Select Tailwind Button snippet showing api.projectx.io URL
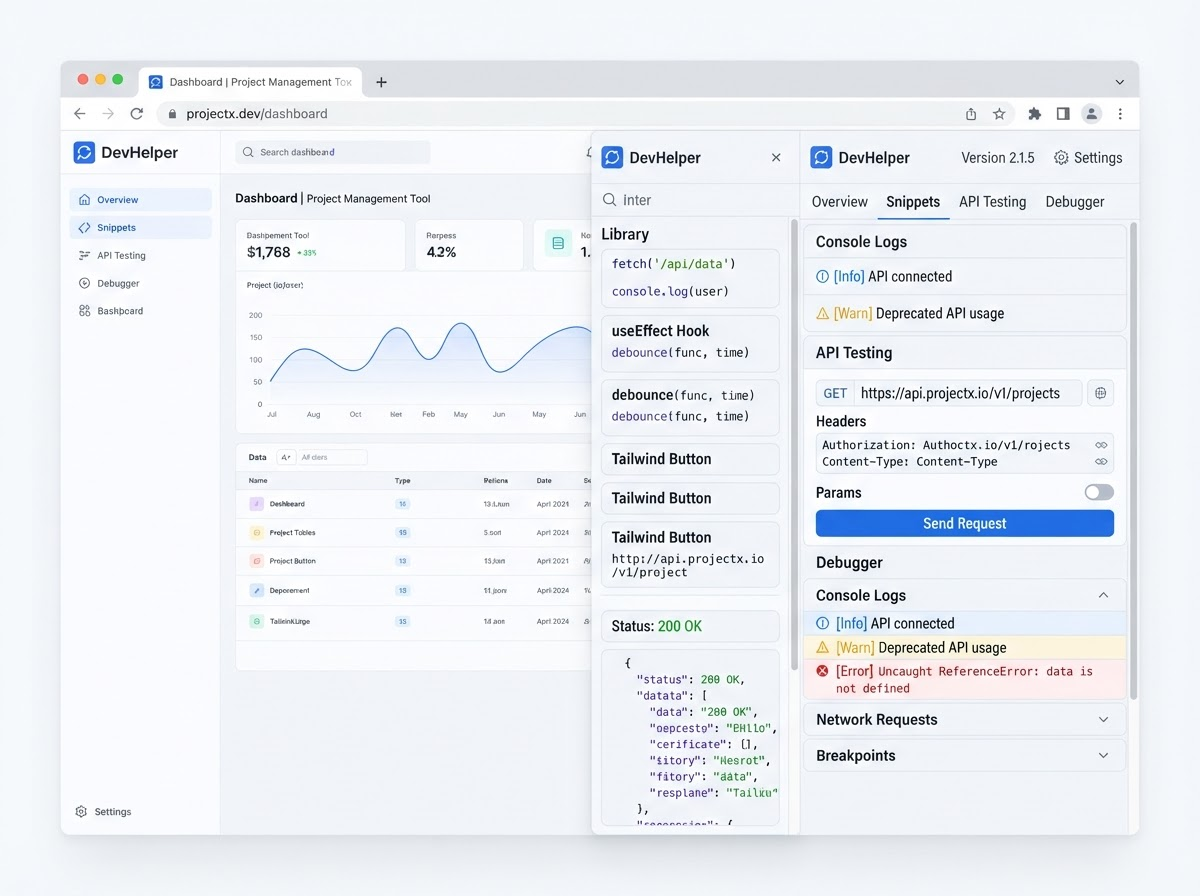This screenshot has width=1200, height=896. [690, 554]
